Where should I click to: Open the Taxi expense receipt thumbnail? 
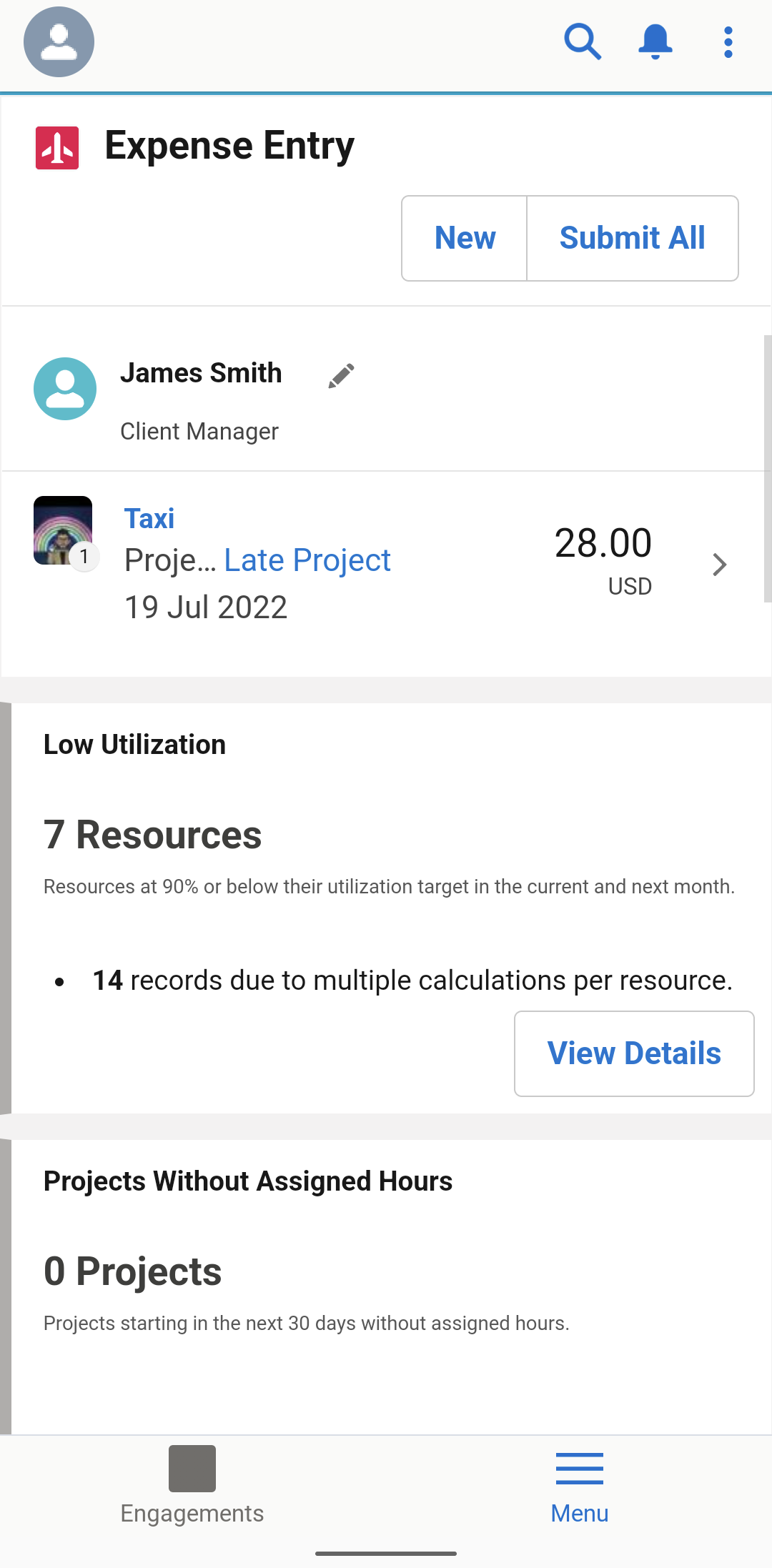[x=63, y=530]
